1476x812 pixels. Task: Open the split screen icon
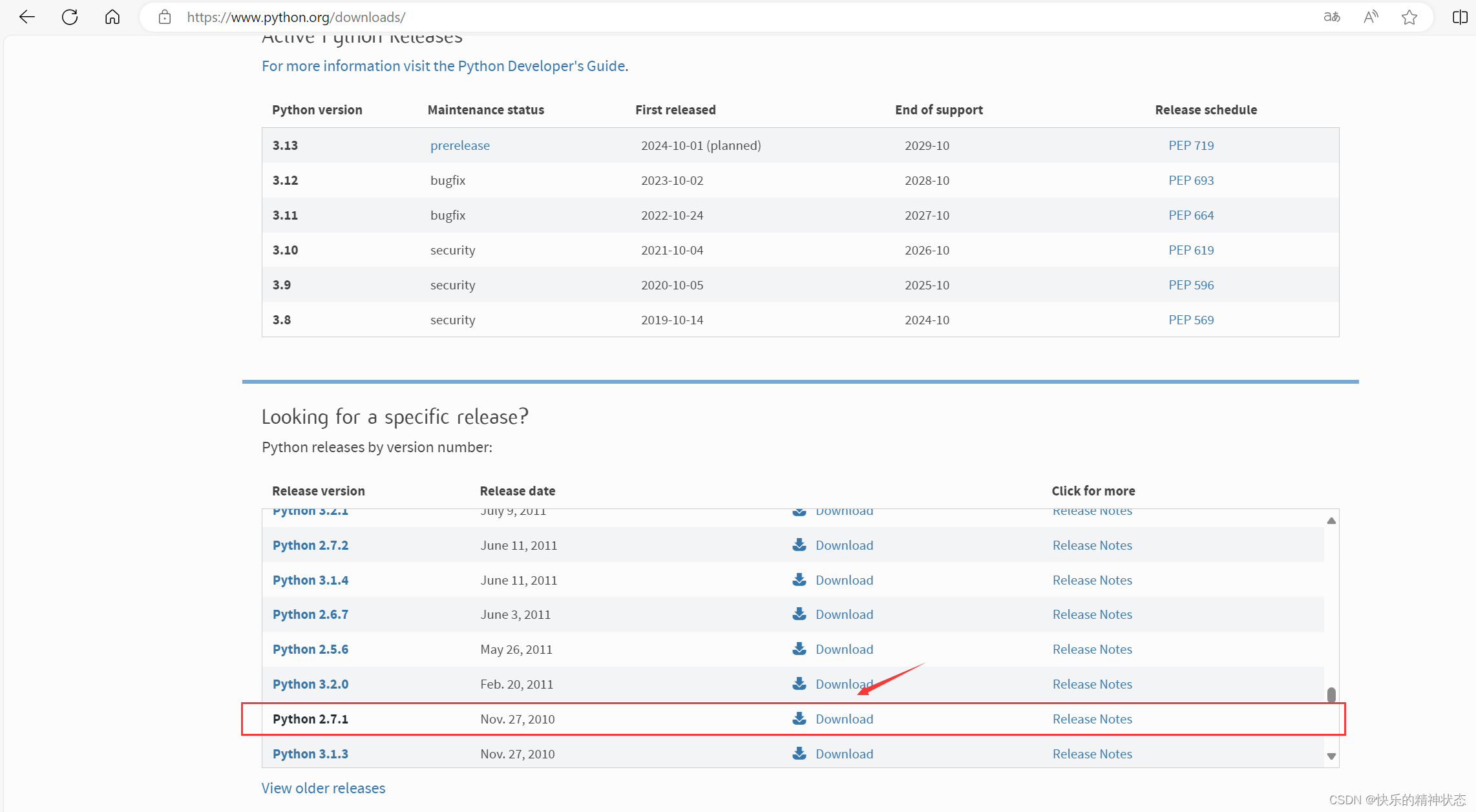pyautogui.click(x=1459, y=17)
